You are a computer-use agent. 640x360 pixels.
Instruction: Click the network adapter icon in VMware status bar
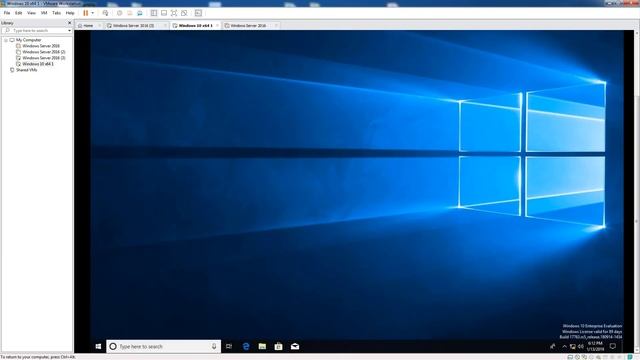pyautogui.click(x=584, y=357)
